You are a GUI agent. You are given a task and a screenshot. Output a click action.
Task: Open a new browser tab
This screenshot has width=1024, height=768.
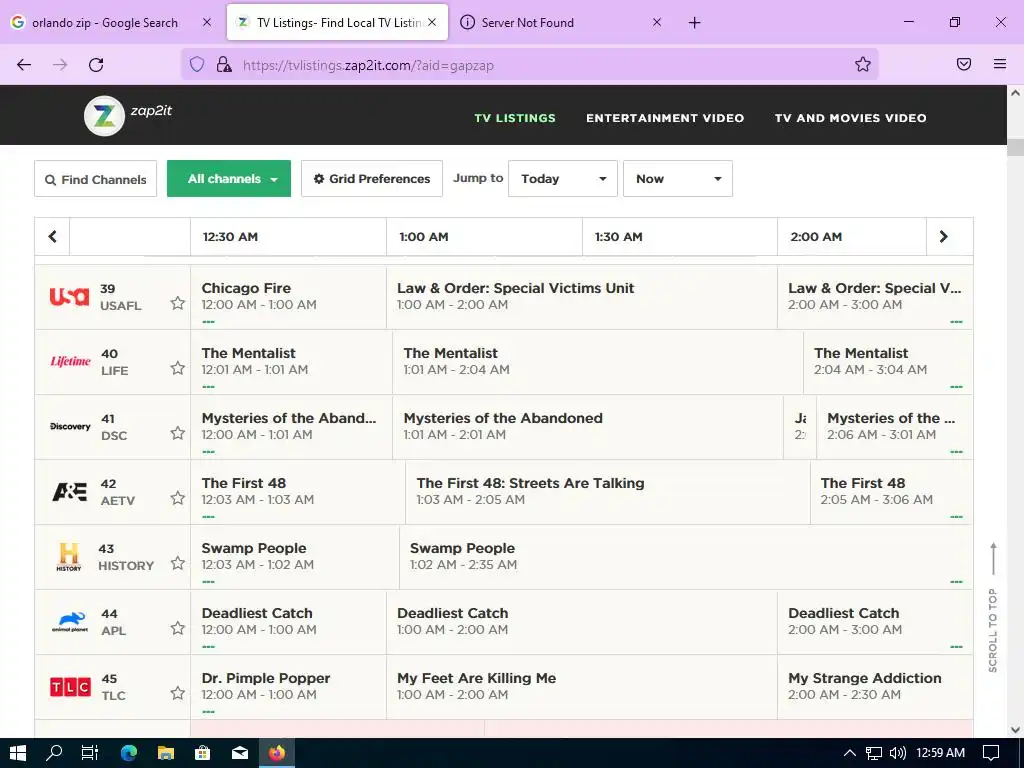[694, 23]
